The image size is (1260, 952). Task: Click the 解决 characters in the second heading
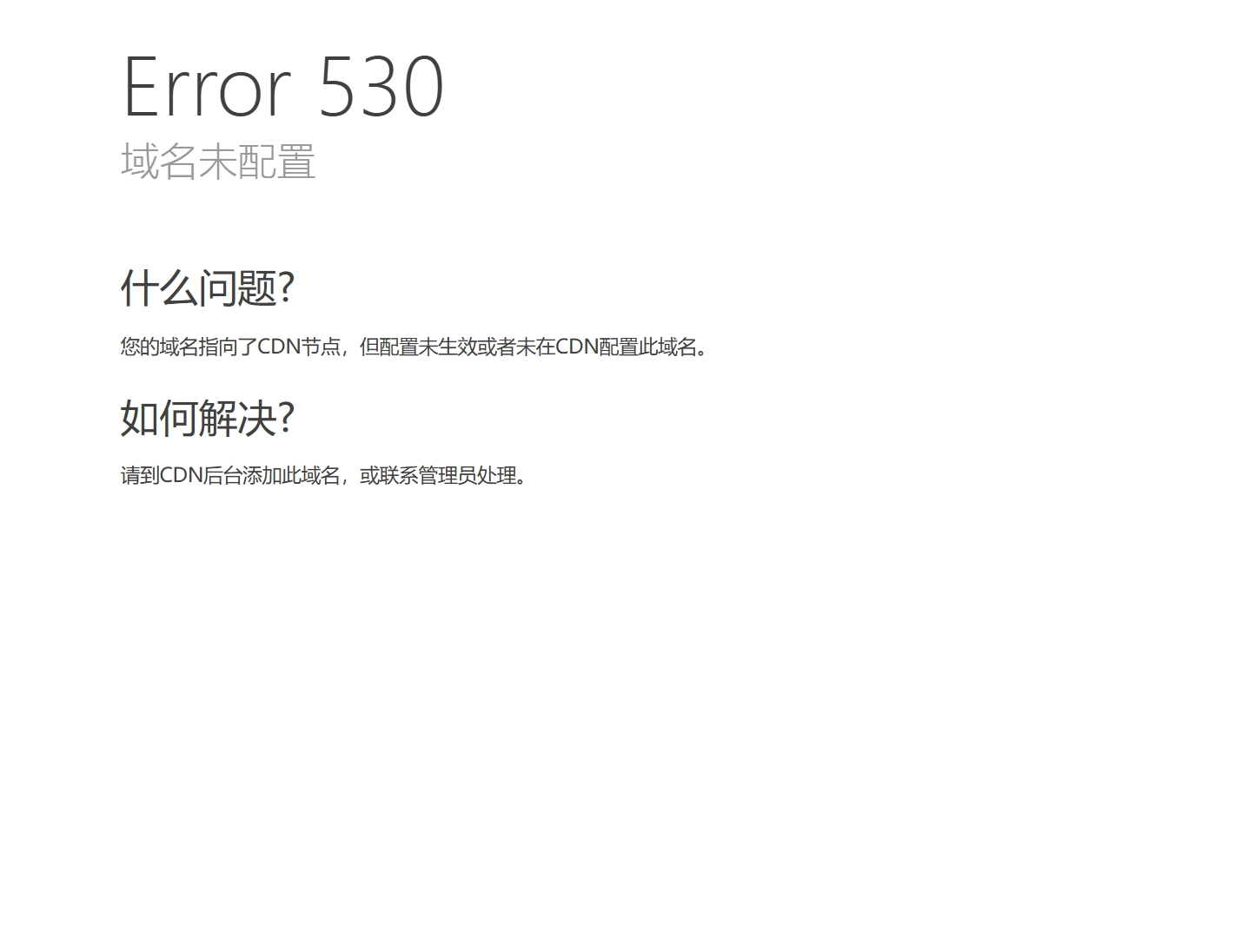(238, 418)
